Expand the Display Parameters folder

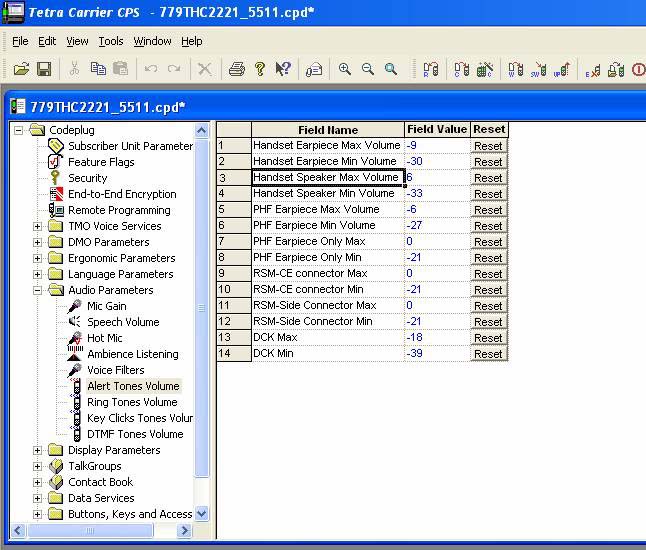38,450
